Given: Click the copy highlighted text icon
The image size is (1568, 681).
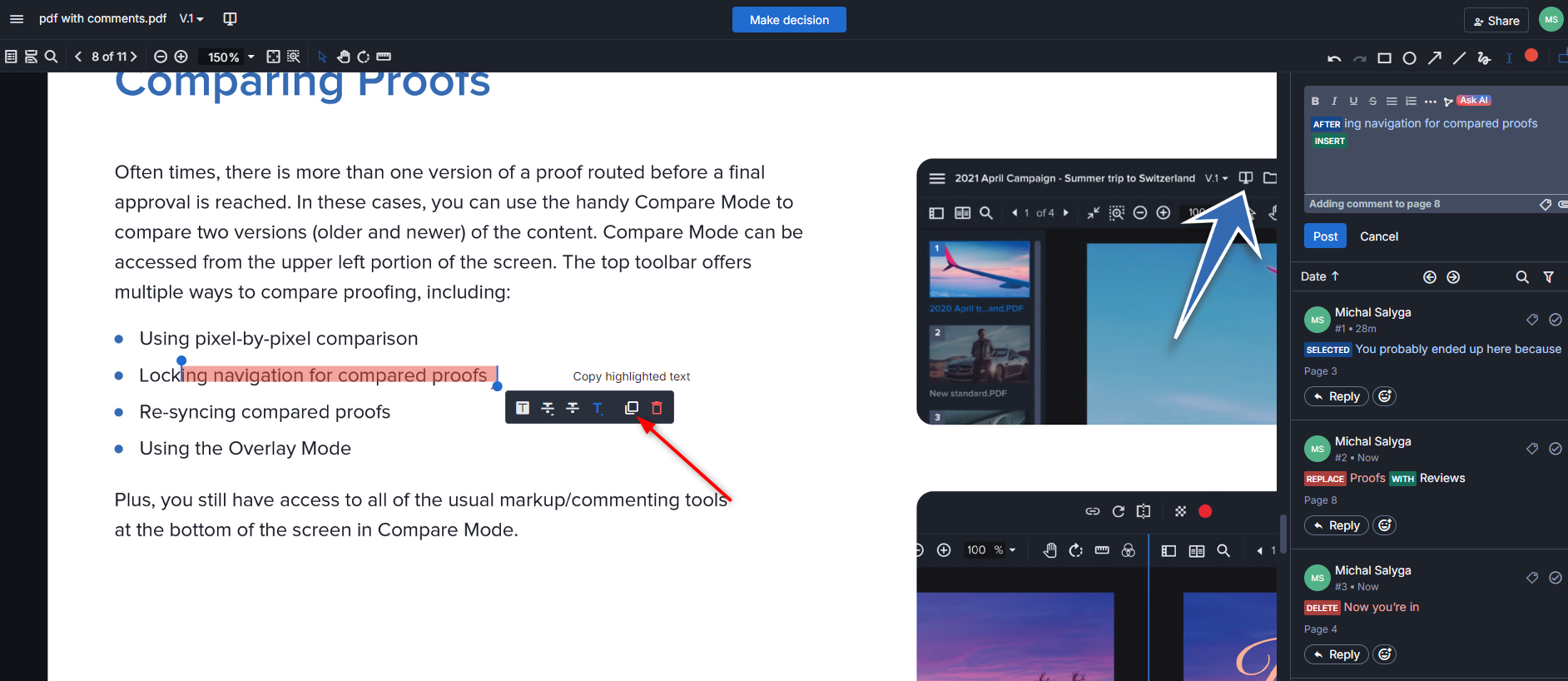Looking at the screenshot, I should tap(632, 408).
